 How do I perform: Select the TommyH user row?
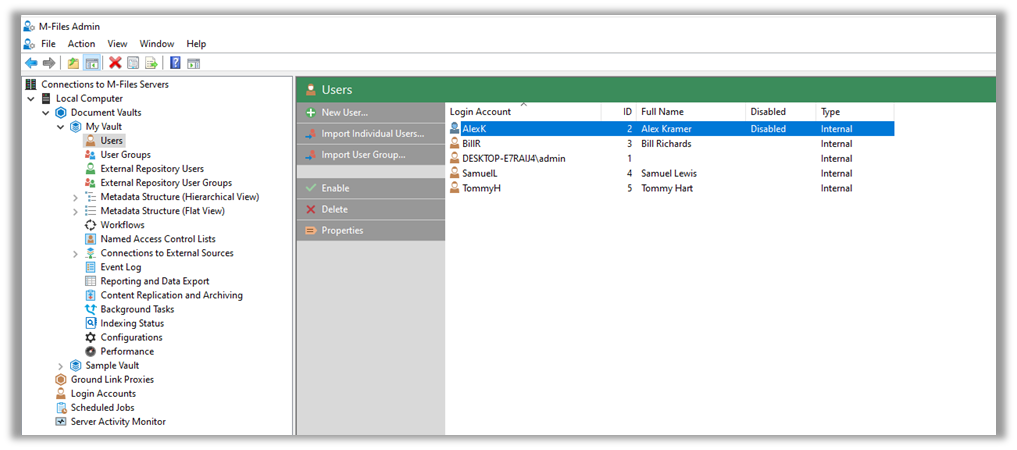(671, 188)
